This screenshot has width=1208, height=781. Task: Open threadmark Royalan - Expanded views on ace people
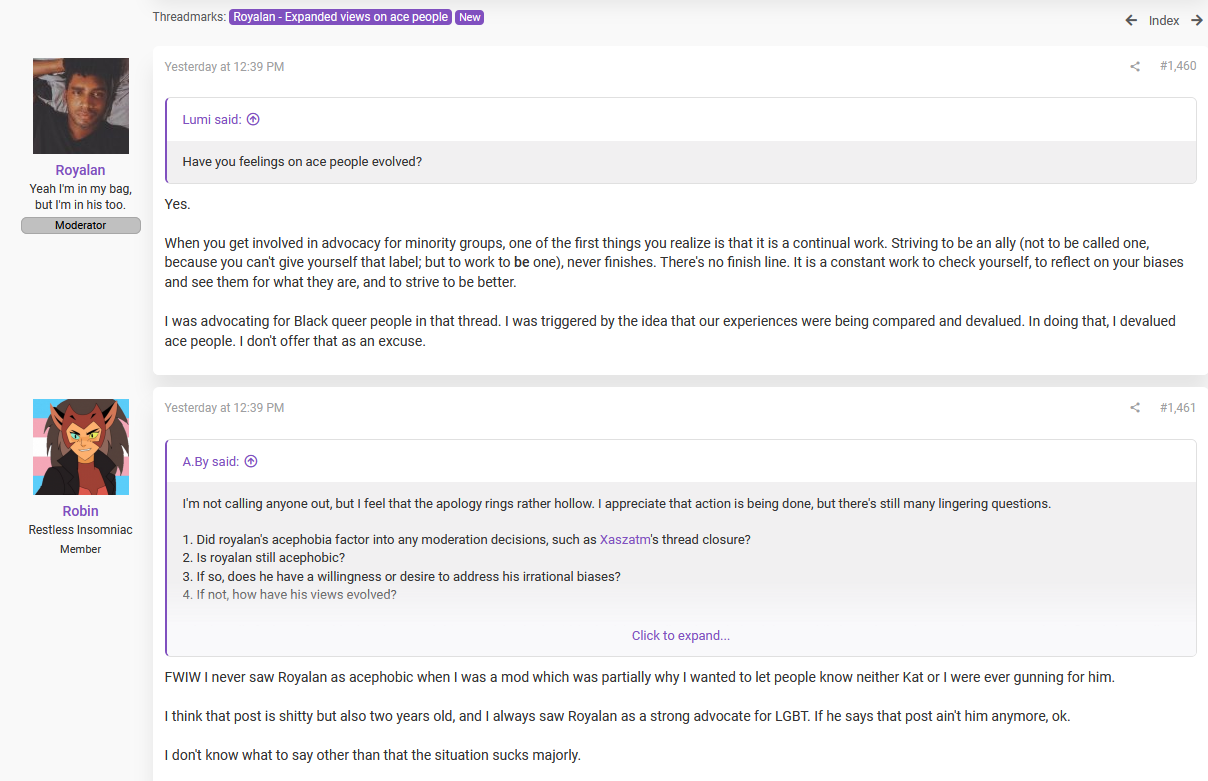340,17
